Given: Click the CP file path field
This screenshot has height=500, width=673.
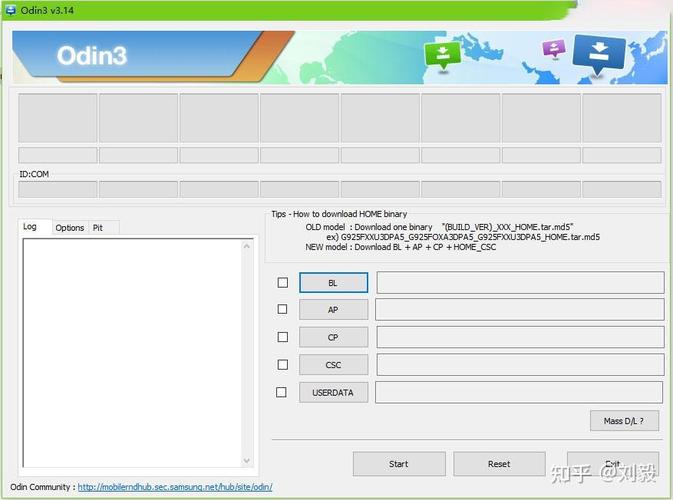Looking at the screenshot, I should pyautogui.click(x=519, y=337).
